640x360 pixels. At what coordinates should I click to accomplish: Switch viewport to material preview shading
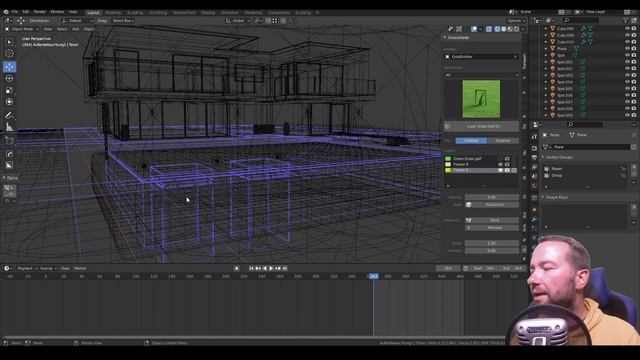pos(510,29)
